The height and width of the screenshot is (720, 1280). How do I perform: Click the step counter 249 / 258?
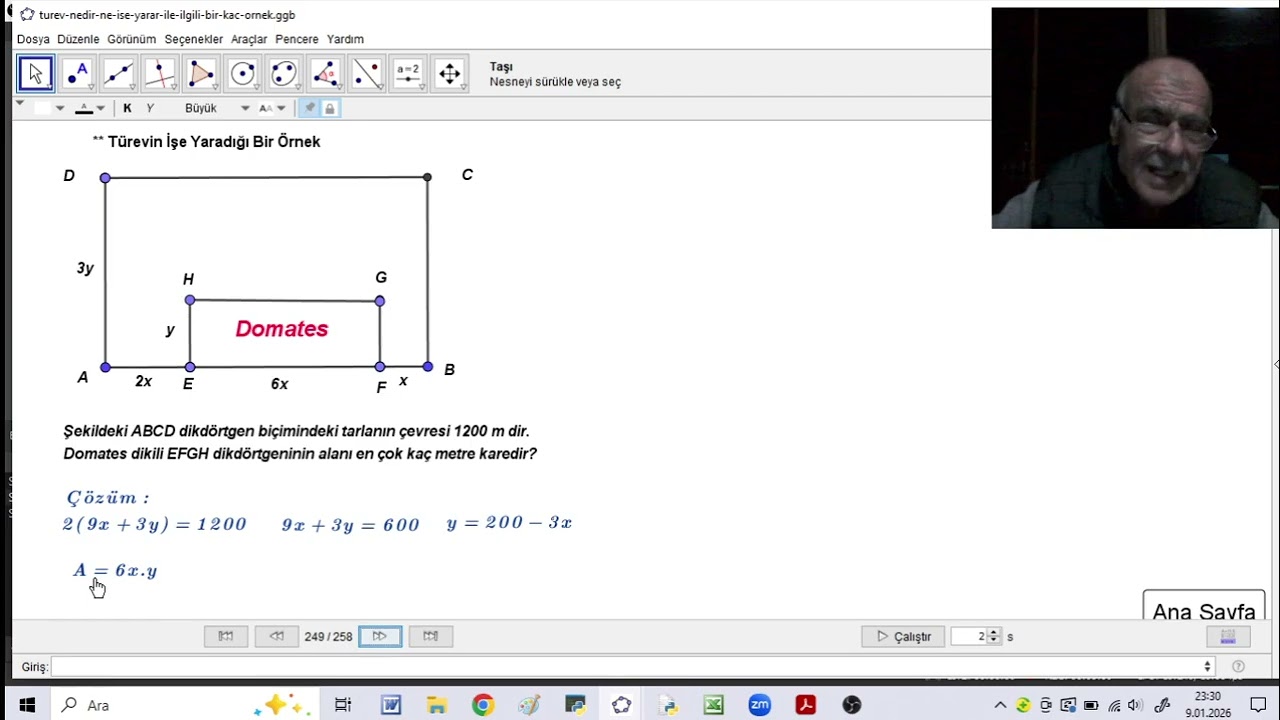(x=328, y=636)
